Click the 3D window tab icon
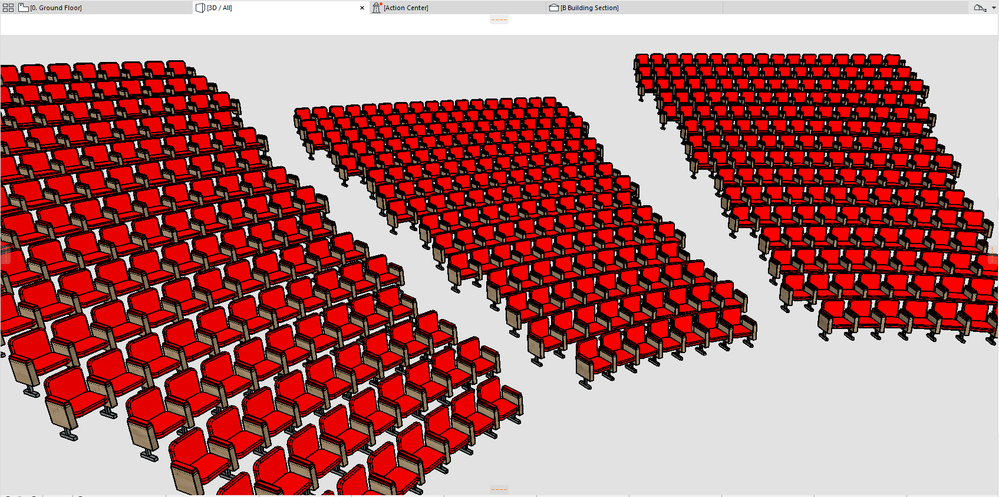 pos(200,8)
